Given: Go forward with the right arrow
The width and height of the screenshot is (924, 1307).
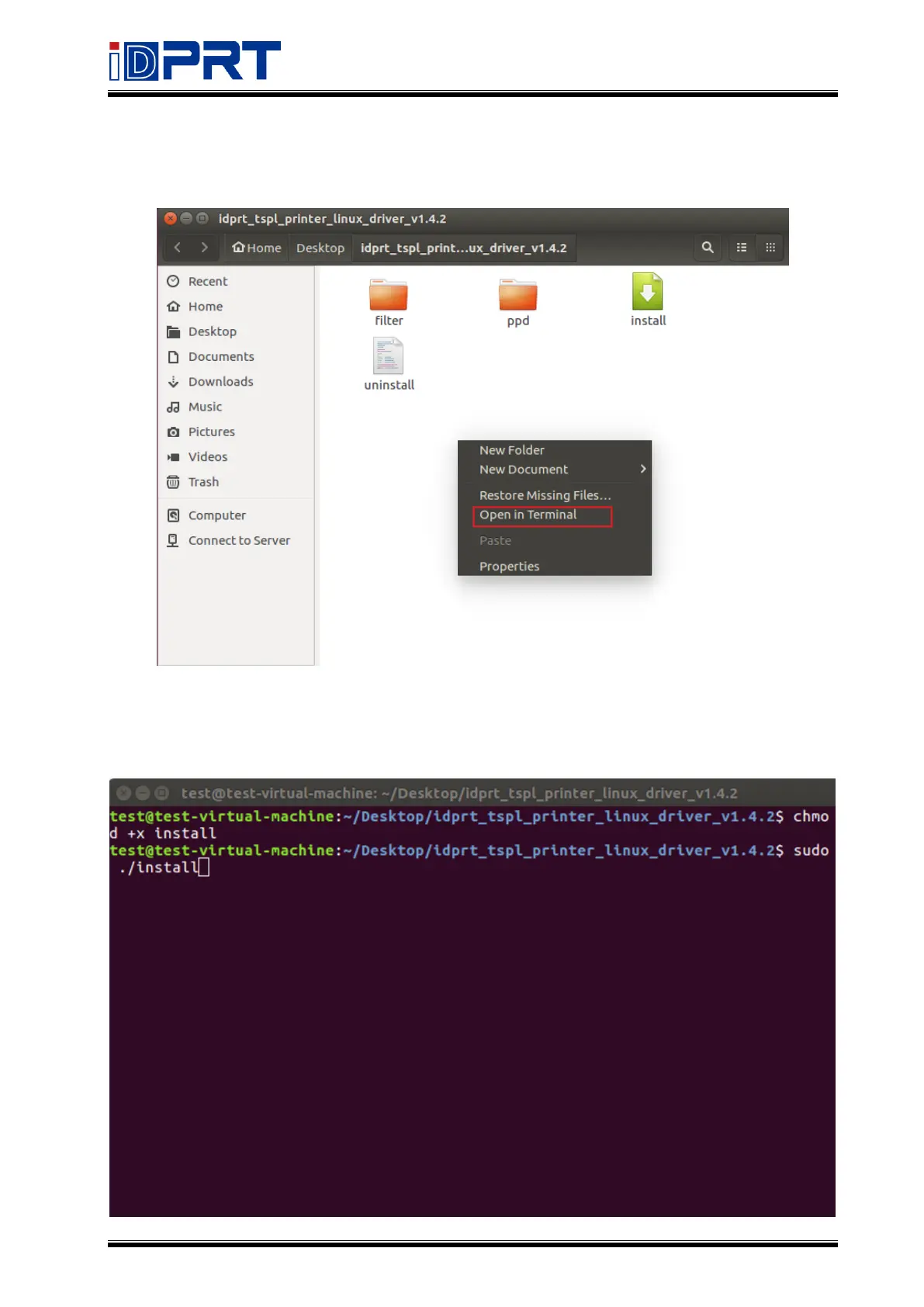Looking at the screenshot, I should click(x=204, y=248).
